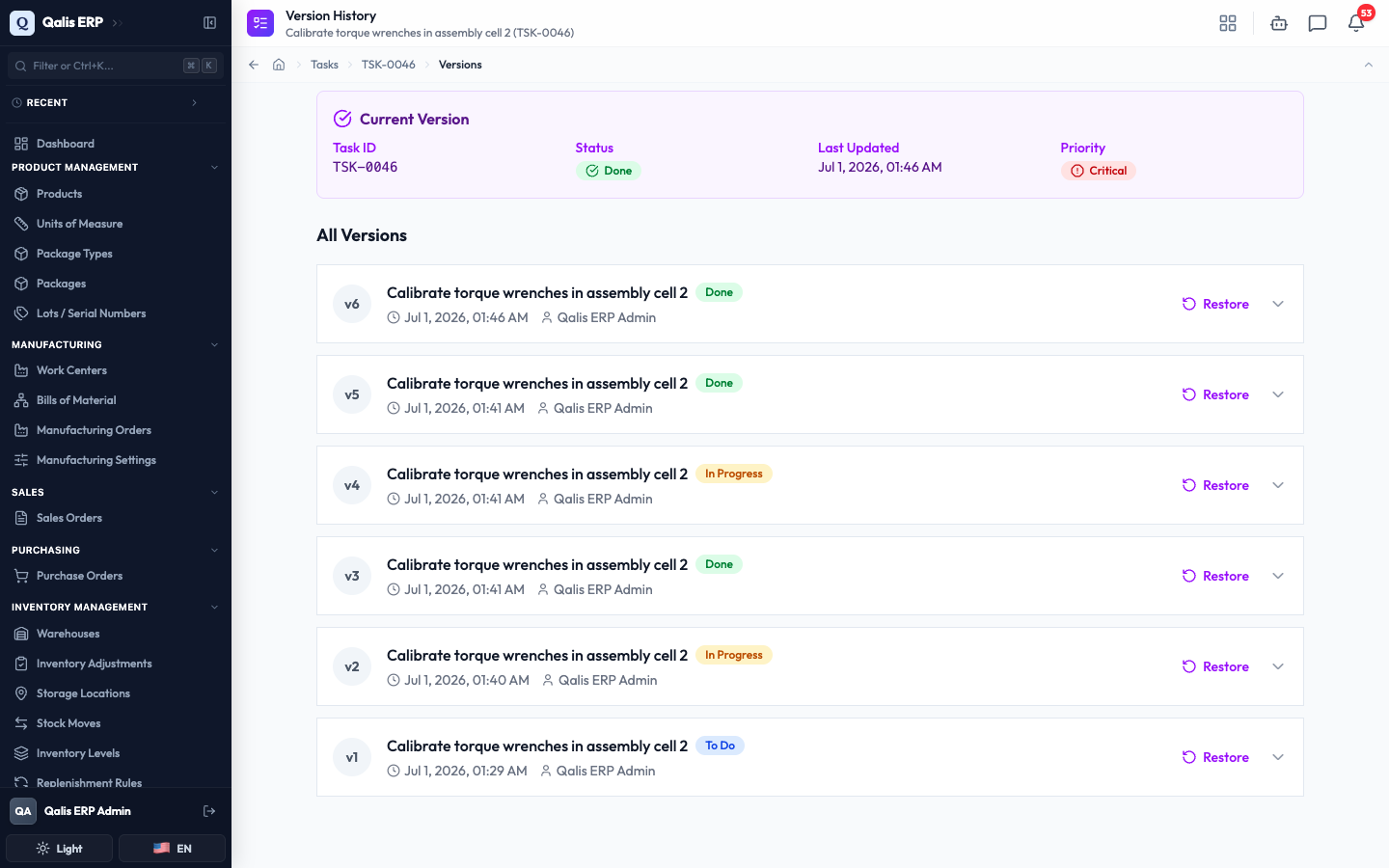Image resolution: width=1389 pixels, height=868 pixels.
Task: Expand the Recent section
Action: point(194,102)
